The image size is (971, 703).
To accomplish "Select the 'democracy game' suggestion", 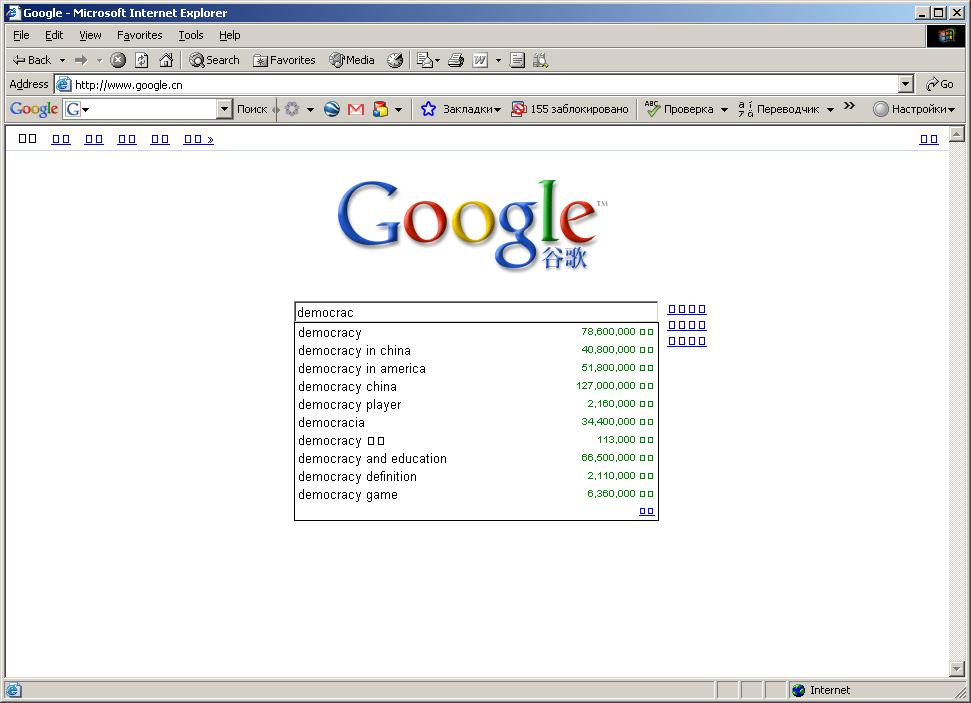I will click(476, 494).
